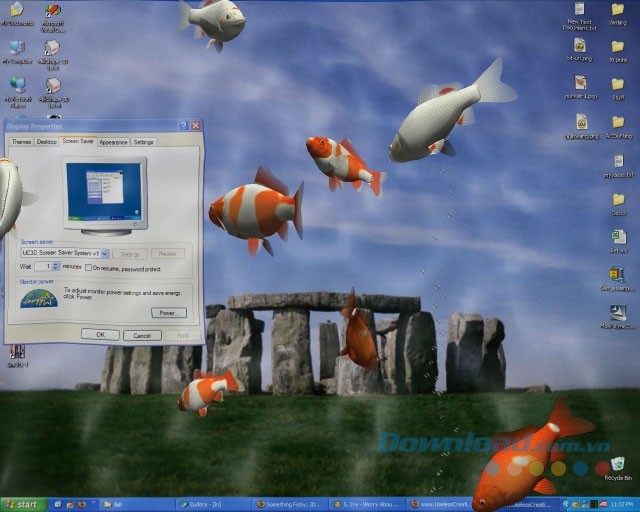The width and height of the screenshot is (640, 512).
Task: Open the My Computer desktop icon
Action: (17, 49)
